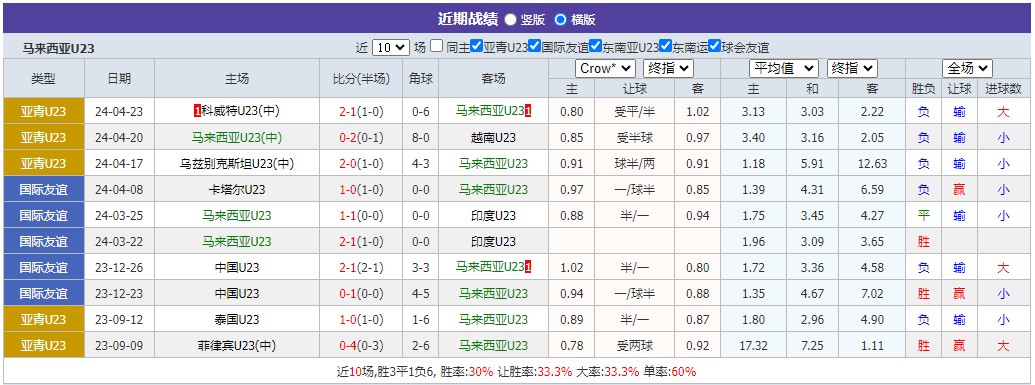Viewport: 1035px width, 385px height.
Task: Click the 赢 handicap result for 卡塔尔U23 row
Action: click(x=958, y=190)
